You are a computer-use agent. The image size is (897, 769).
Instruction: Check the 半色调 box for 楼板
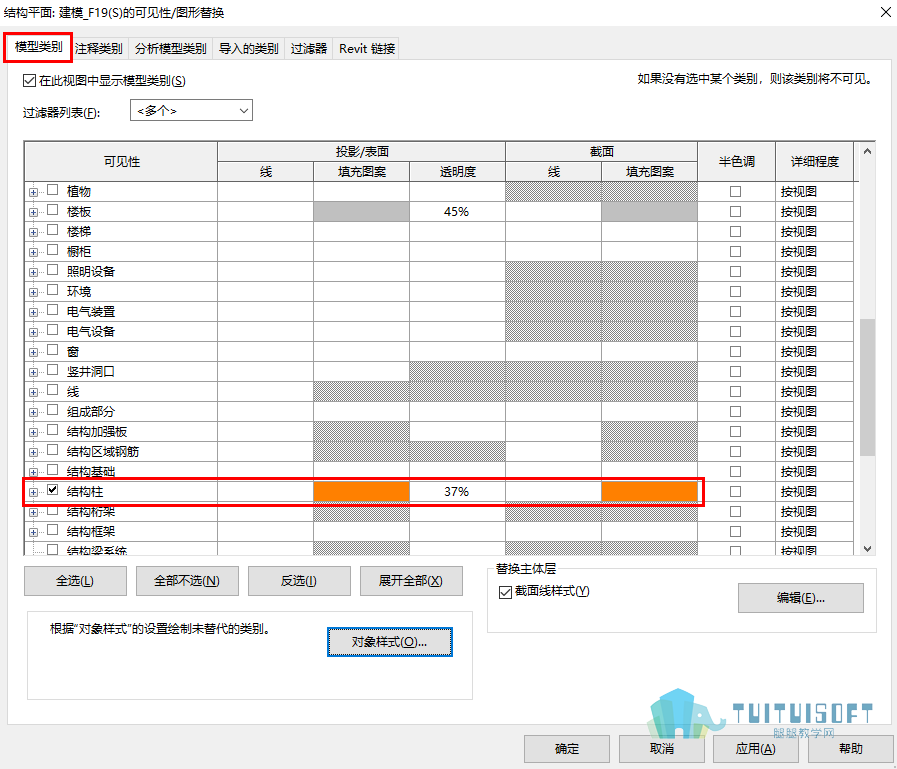click(x=736, y=212)
